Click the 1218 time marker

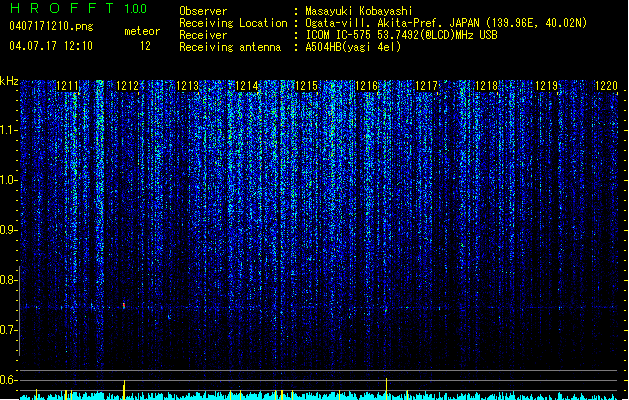486,86
